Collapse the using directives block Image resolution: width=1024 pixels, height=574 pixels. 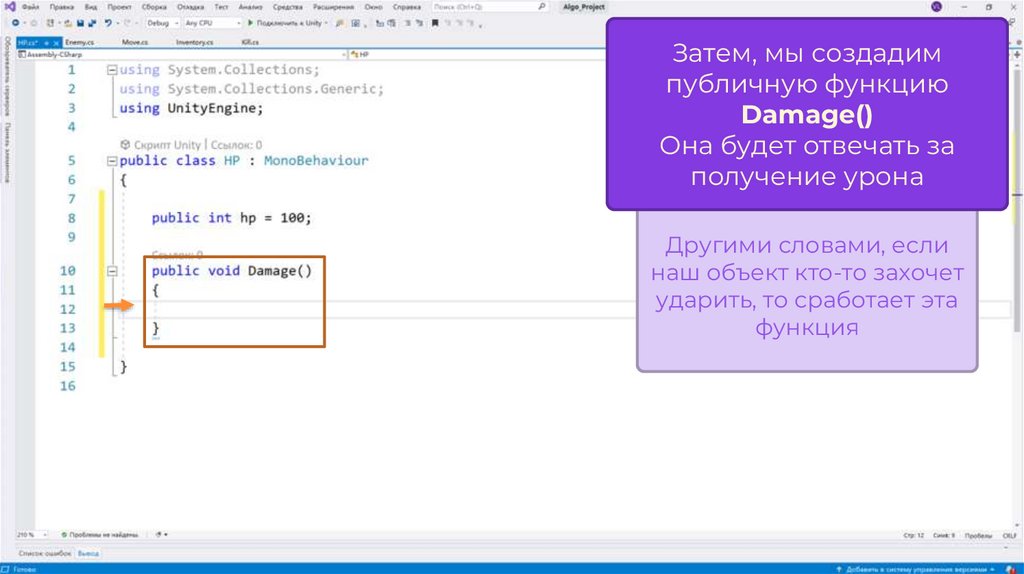[112, 70]
